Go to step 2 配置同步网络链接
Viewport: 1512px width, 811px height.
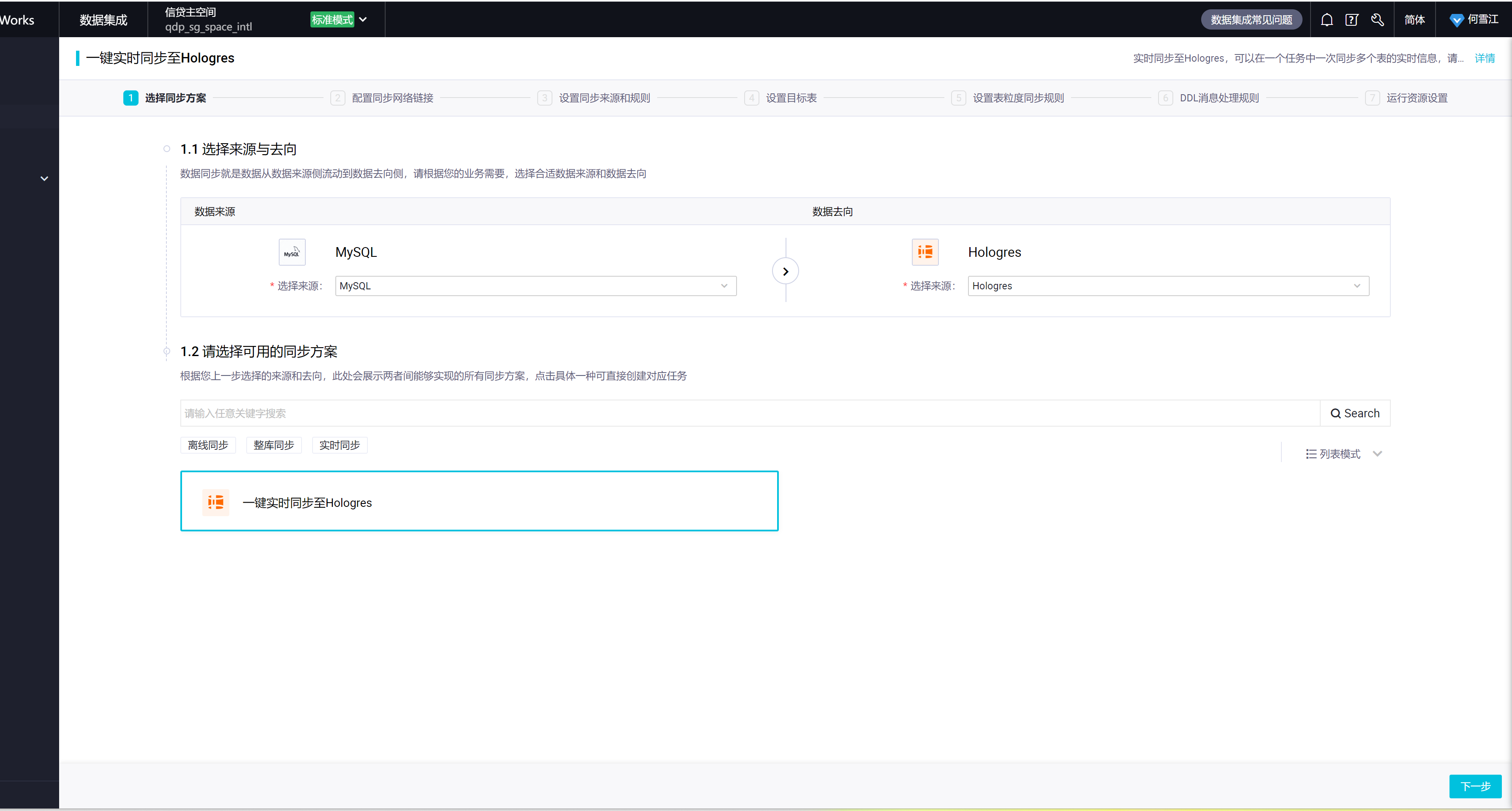[392, 98]
